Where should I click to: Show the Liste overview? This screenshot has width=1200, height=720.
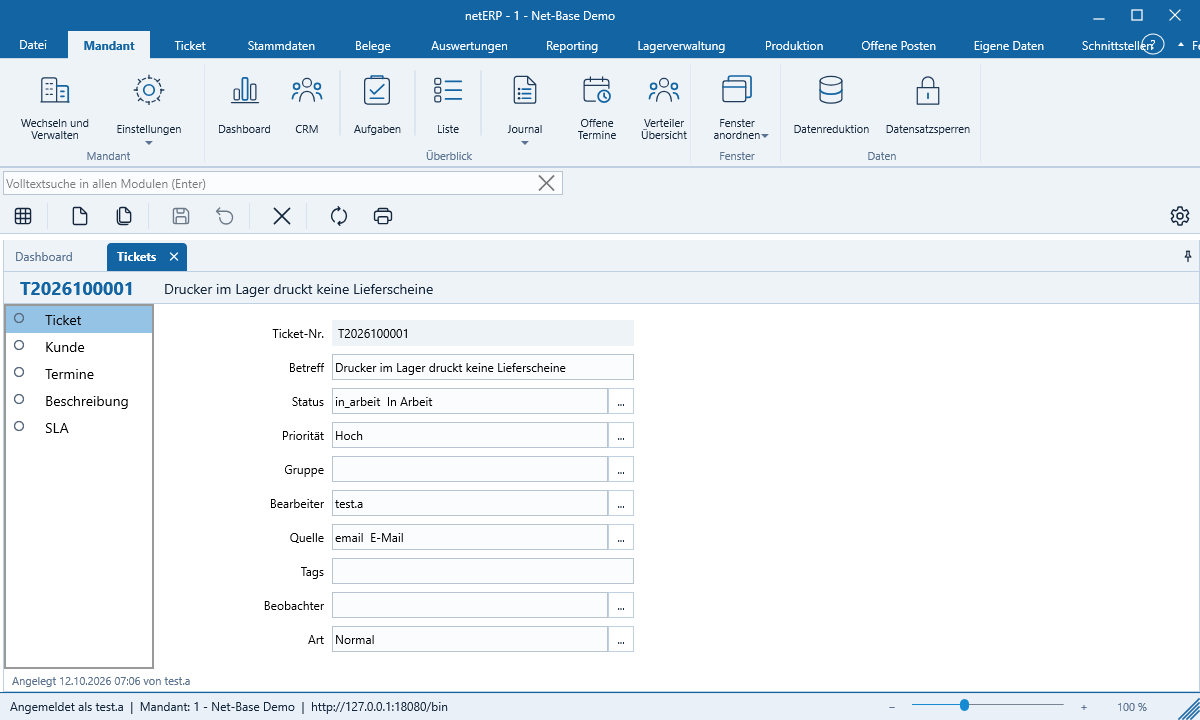tap(448, 106)
